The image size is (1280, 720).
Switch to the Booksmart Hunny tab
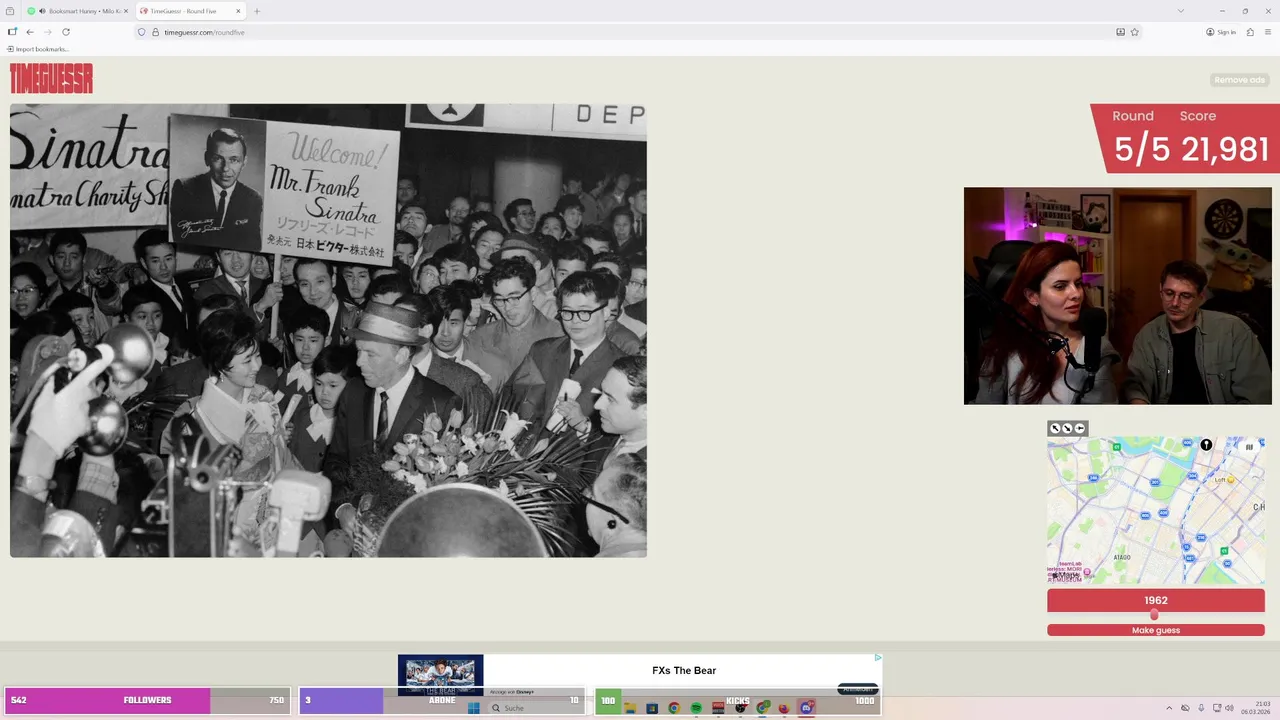[x=77, y=11]
